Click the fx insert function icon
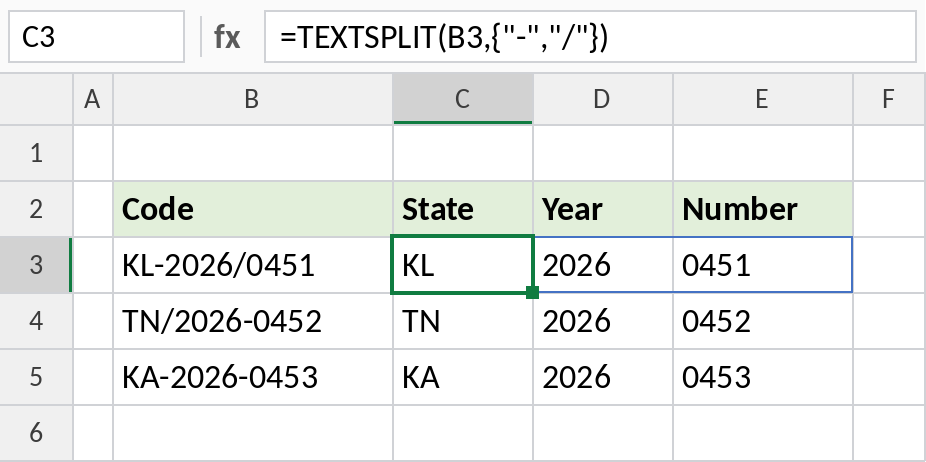Viewport: 926px width, 462px height. point(227,37)
